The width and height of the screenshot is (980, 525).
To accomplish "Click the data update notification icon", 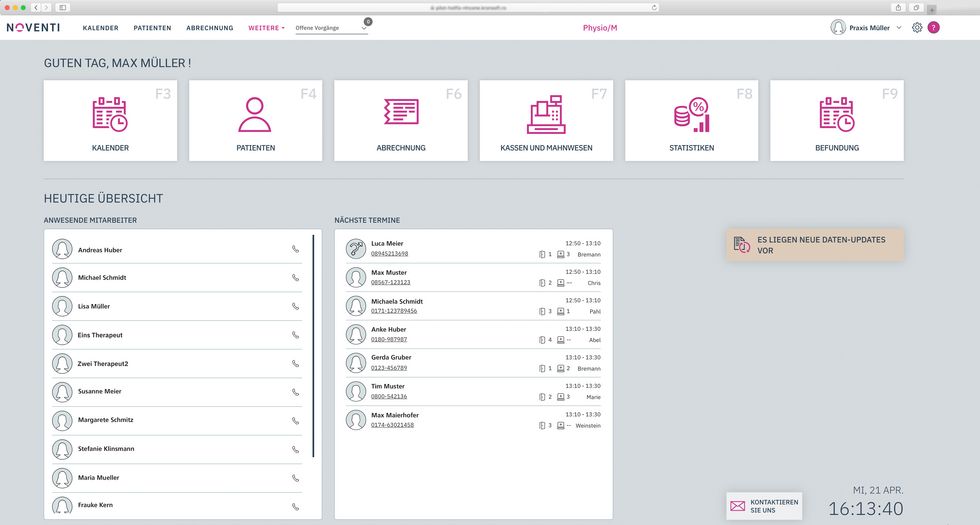I will point(742,245).
